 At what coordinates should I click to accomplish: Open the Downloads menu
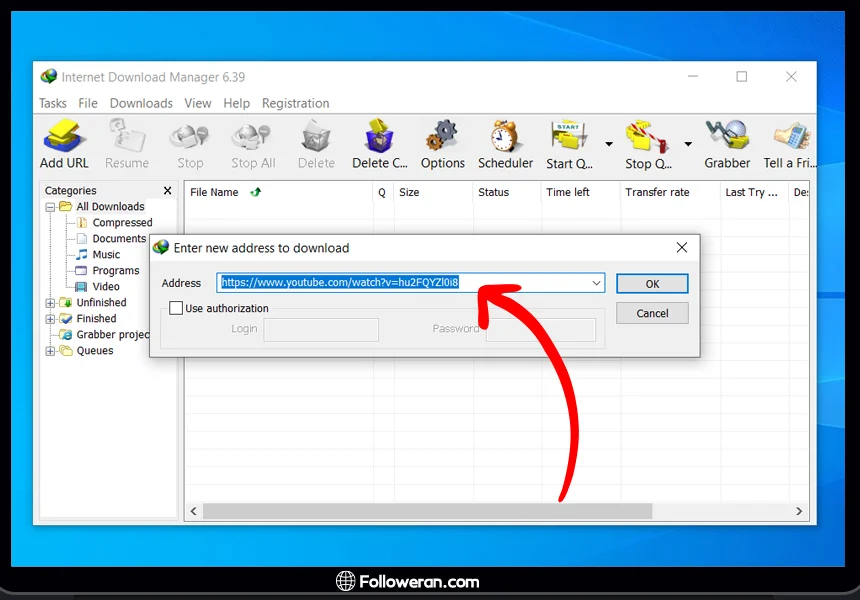click(x=141, y=103)
